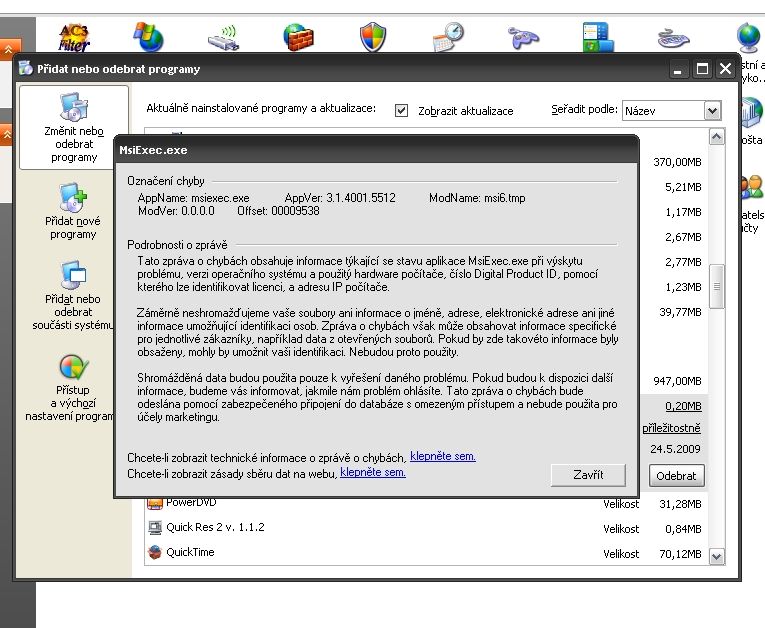Viewport: 765px width, 628px height.
Task: Click the Odebrat button
Action: [x=676, y=476]
